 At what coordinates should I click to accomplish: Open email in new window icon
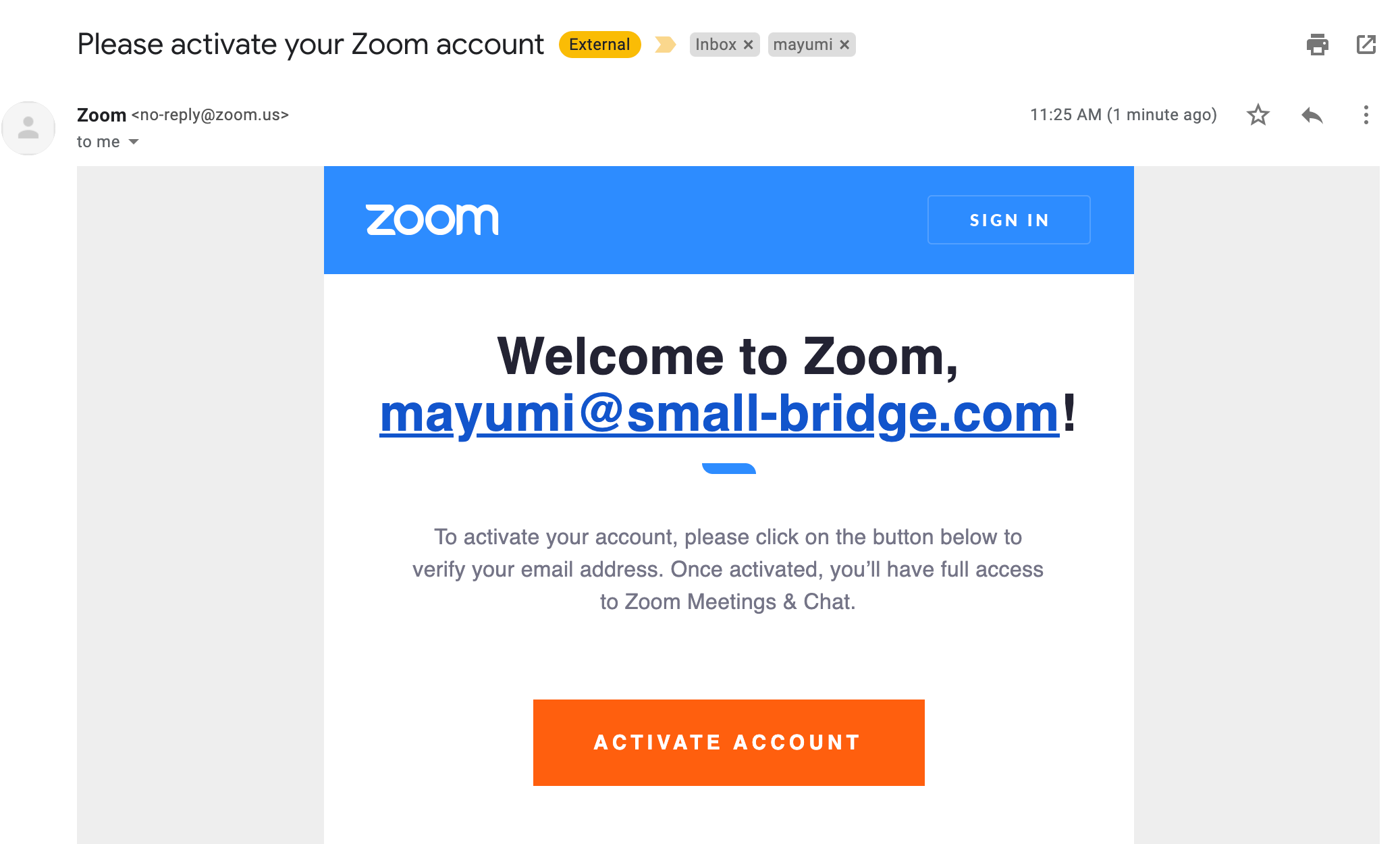[1366, 45]
